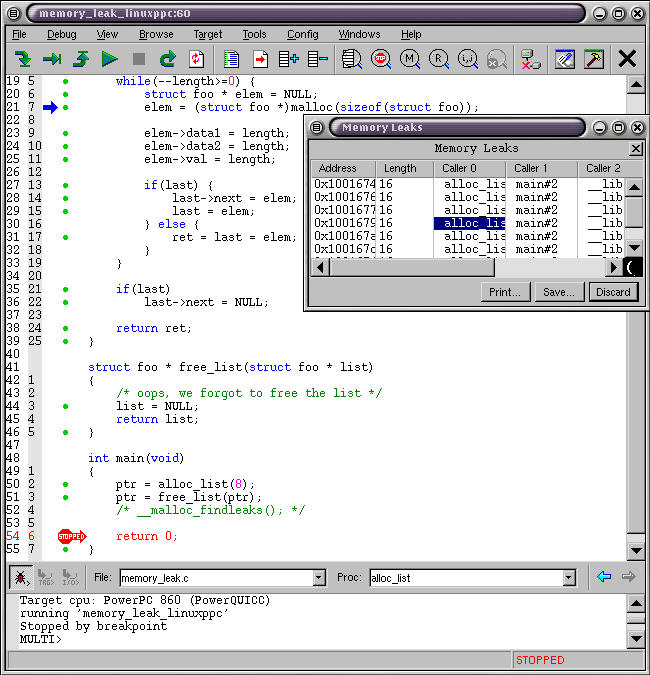The width and height of the screenshot is (650, 675).
Task: Open the Target menu
Action: [x=208, y=34]
